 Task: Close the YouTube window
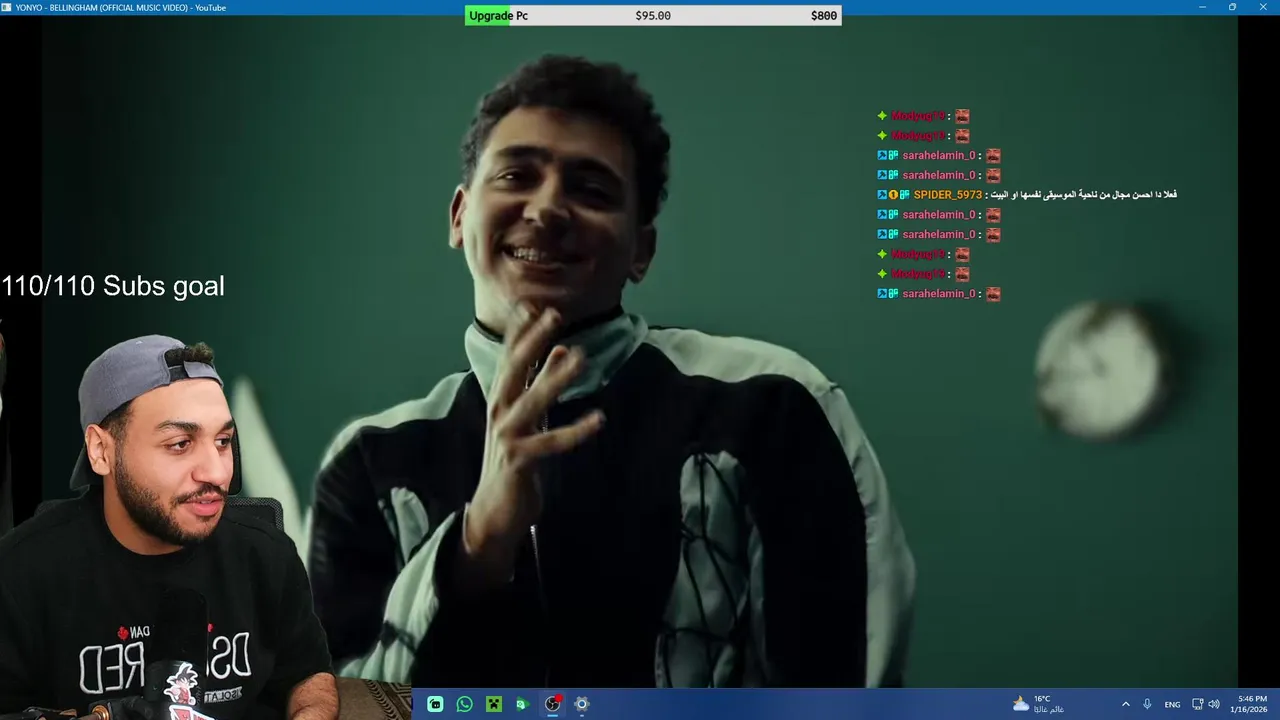click(1262, 7)
